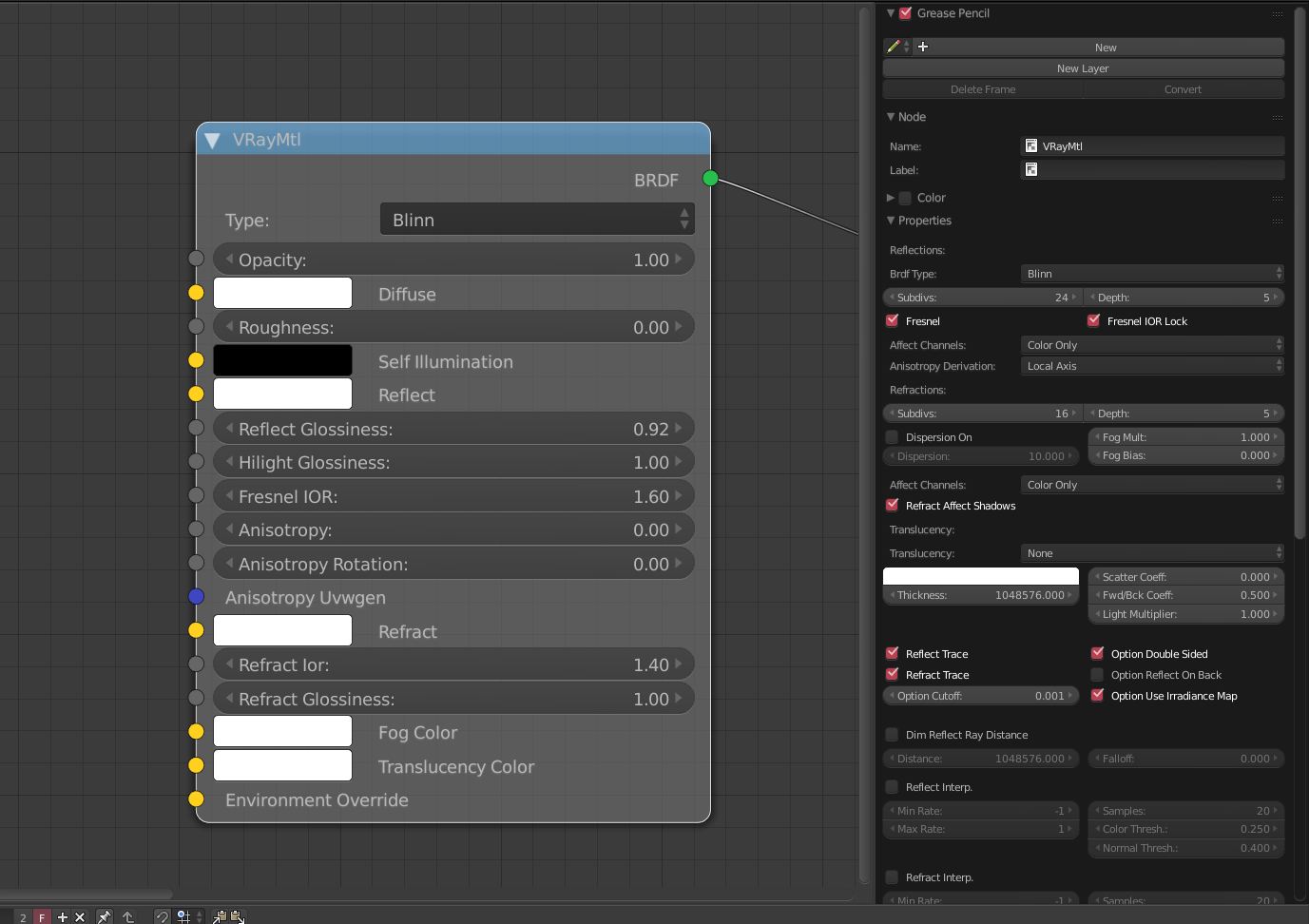
Task: Collapse the Node panel
Action: (891, 117)
